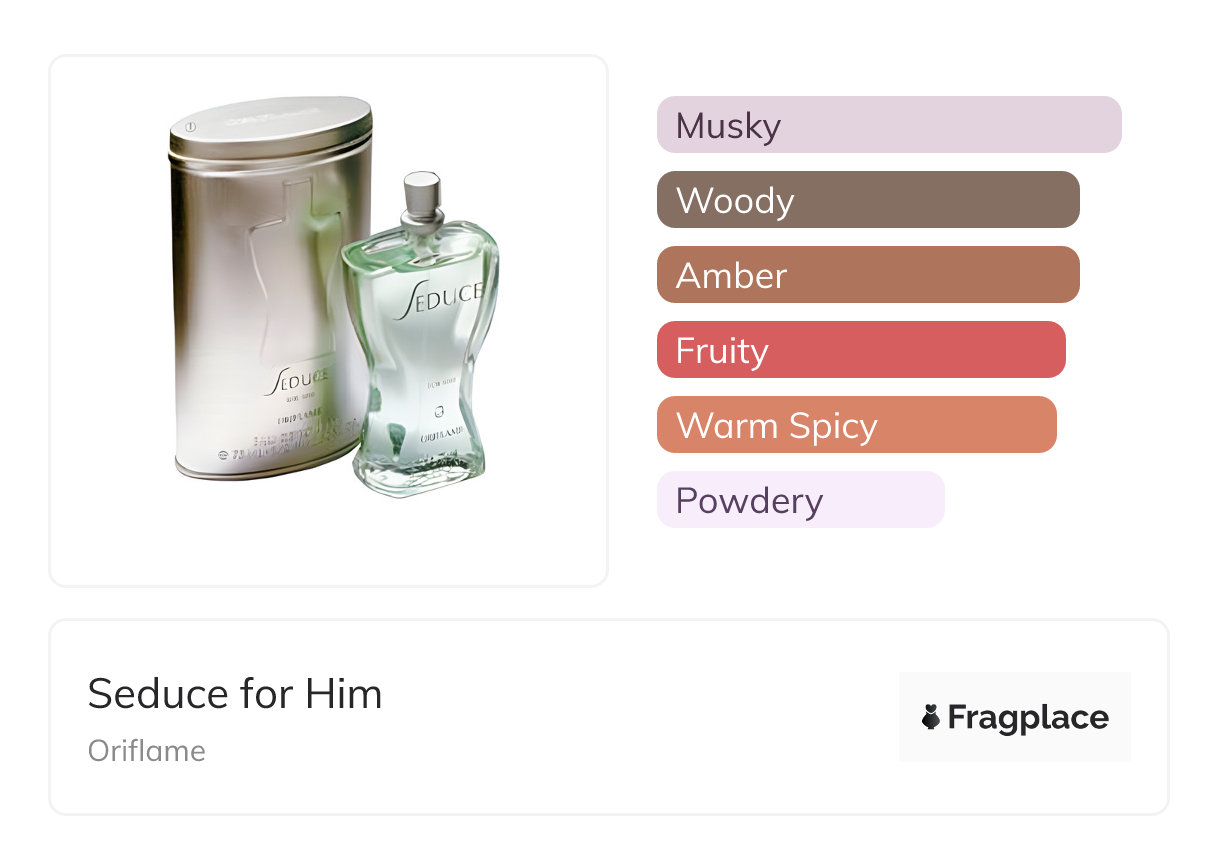Click the silver spray cap on the bottle
Screen dimensions: 1218x864
(422, 189)
